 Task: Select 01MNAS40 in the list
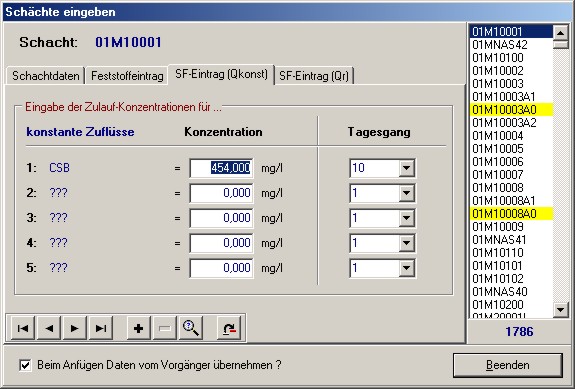coord(511,292)
